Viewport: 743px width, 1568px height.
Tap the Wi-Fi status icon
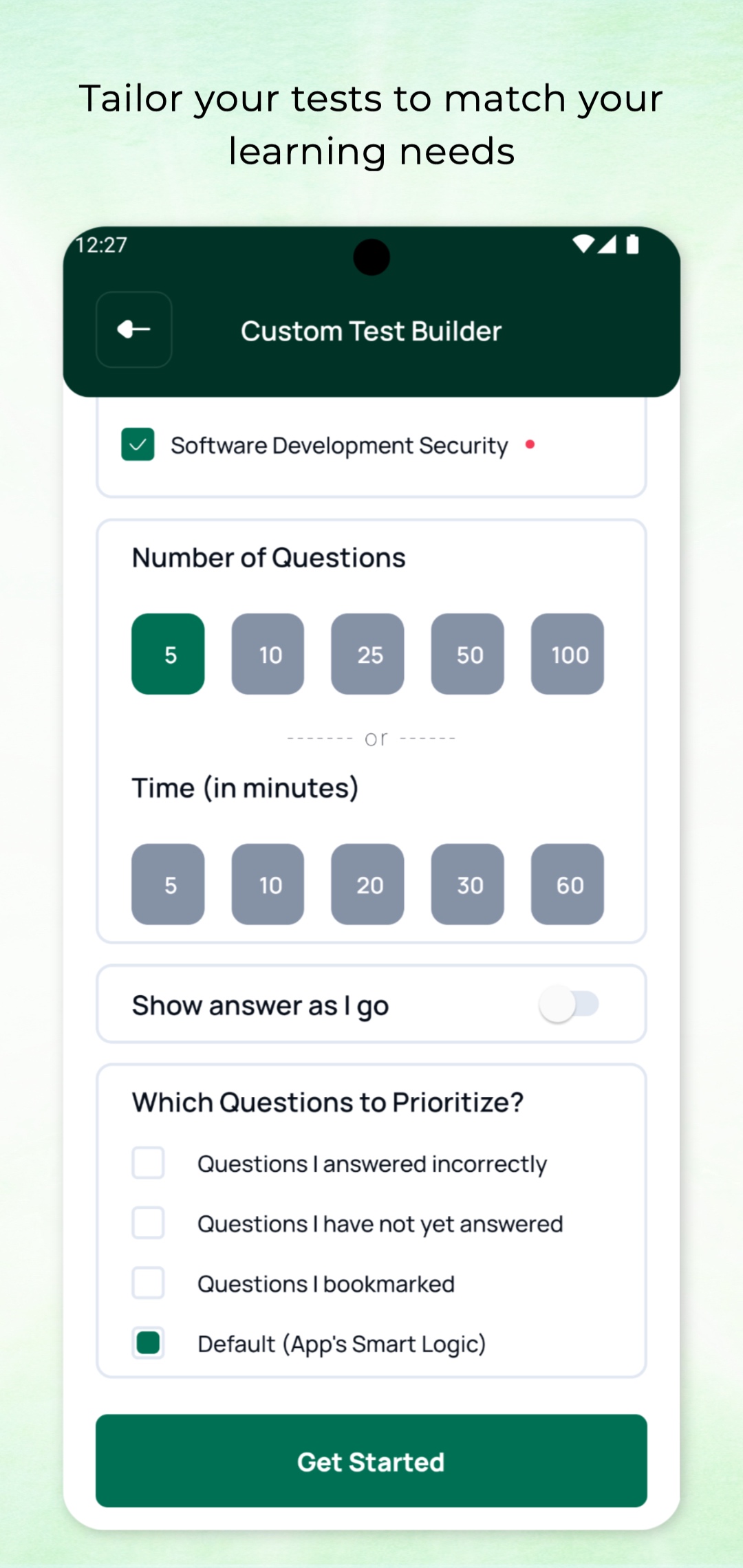click(x=583, y=244)
